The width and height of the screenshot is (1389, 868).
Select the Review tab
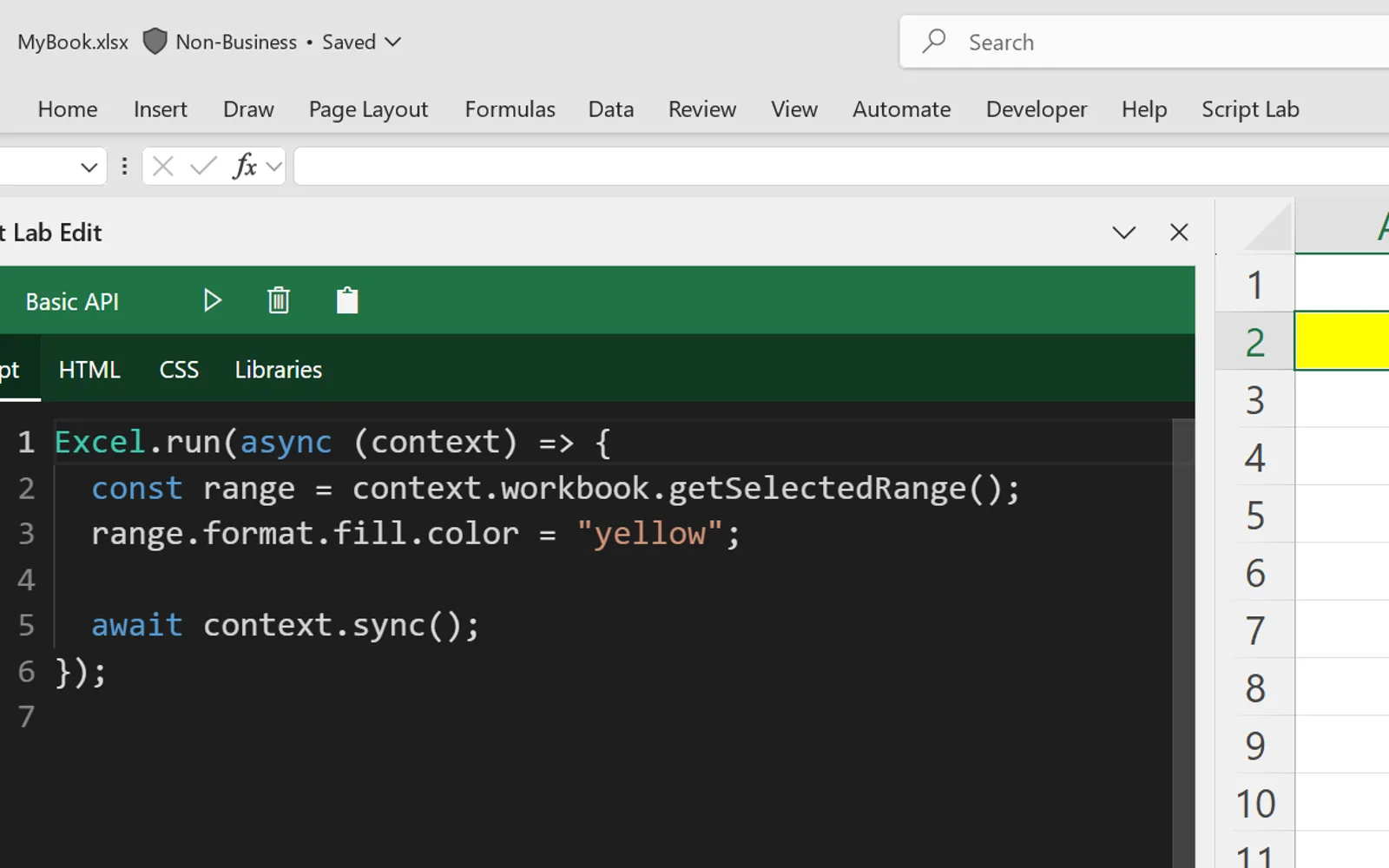[702, 109]
